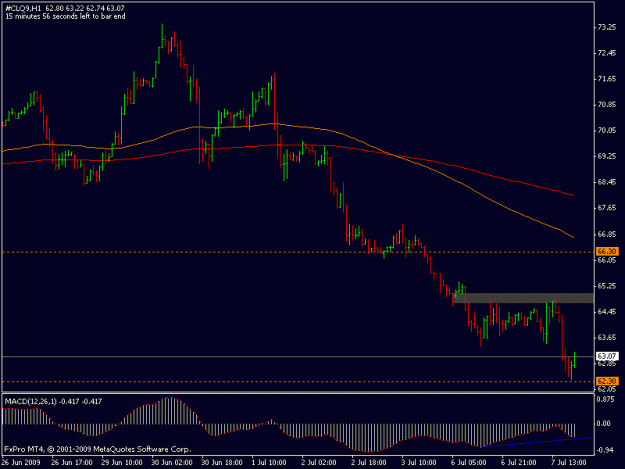The image size is (625, 469).
Task: Click the 70.05 price axis label
Action: [x=607, y=131]
